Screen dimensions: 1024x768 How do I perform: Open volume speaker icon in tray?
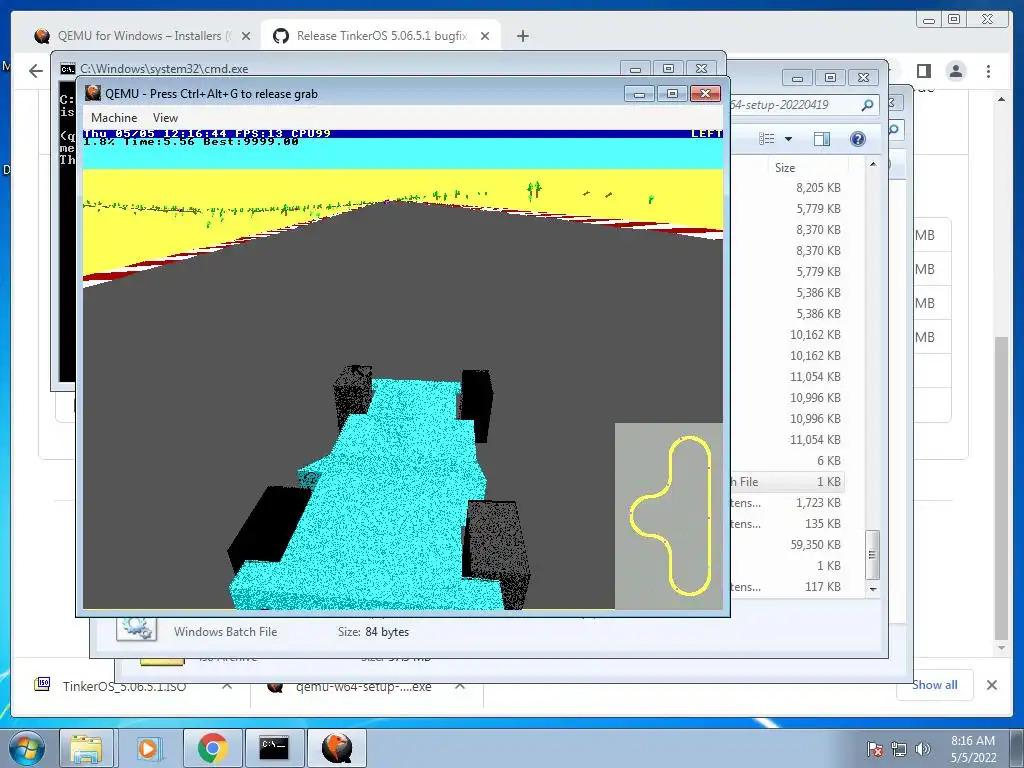coord(923,749)
